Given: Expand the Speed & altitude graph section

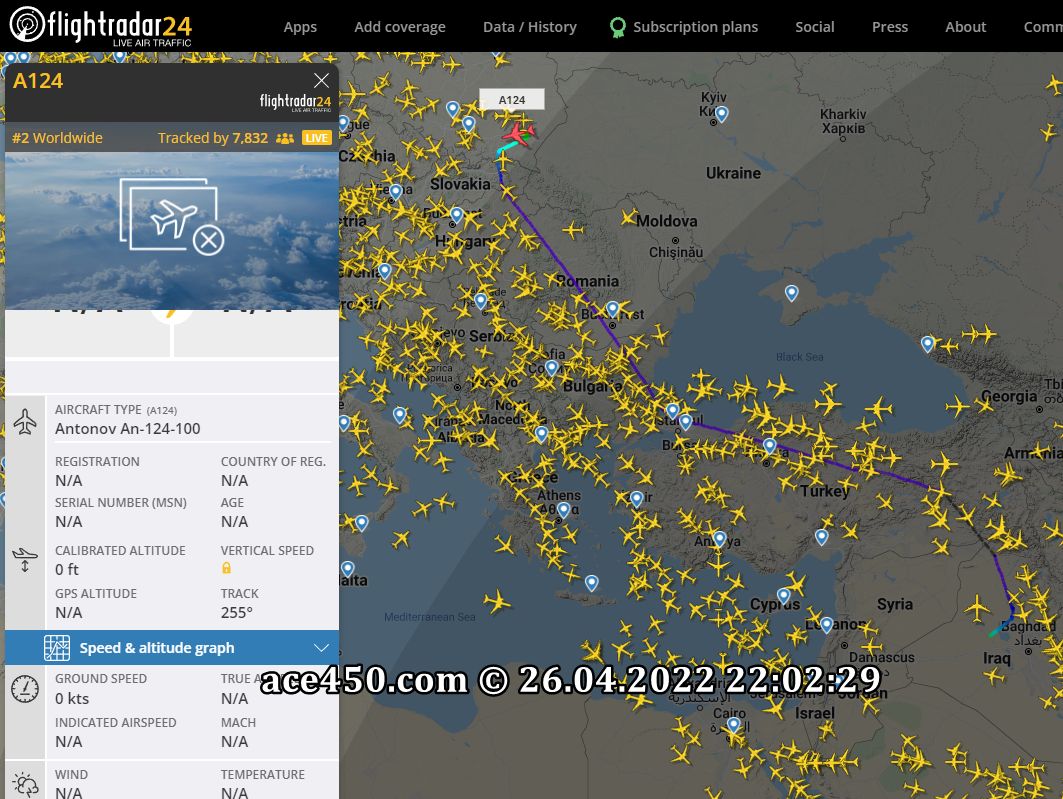Looking at the screenshot, I should click(172, 648).
